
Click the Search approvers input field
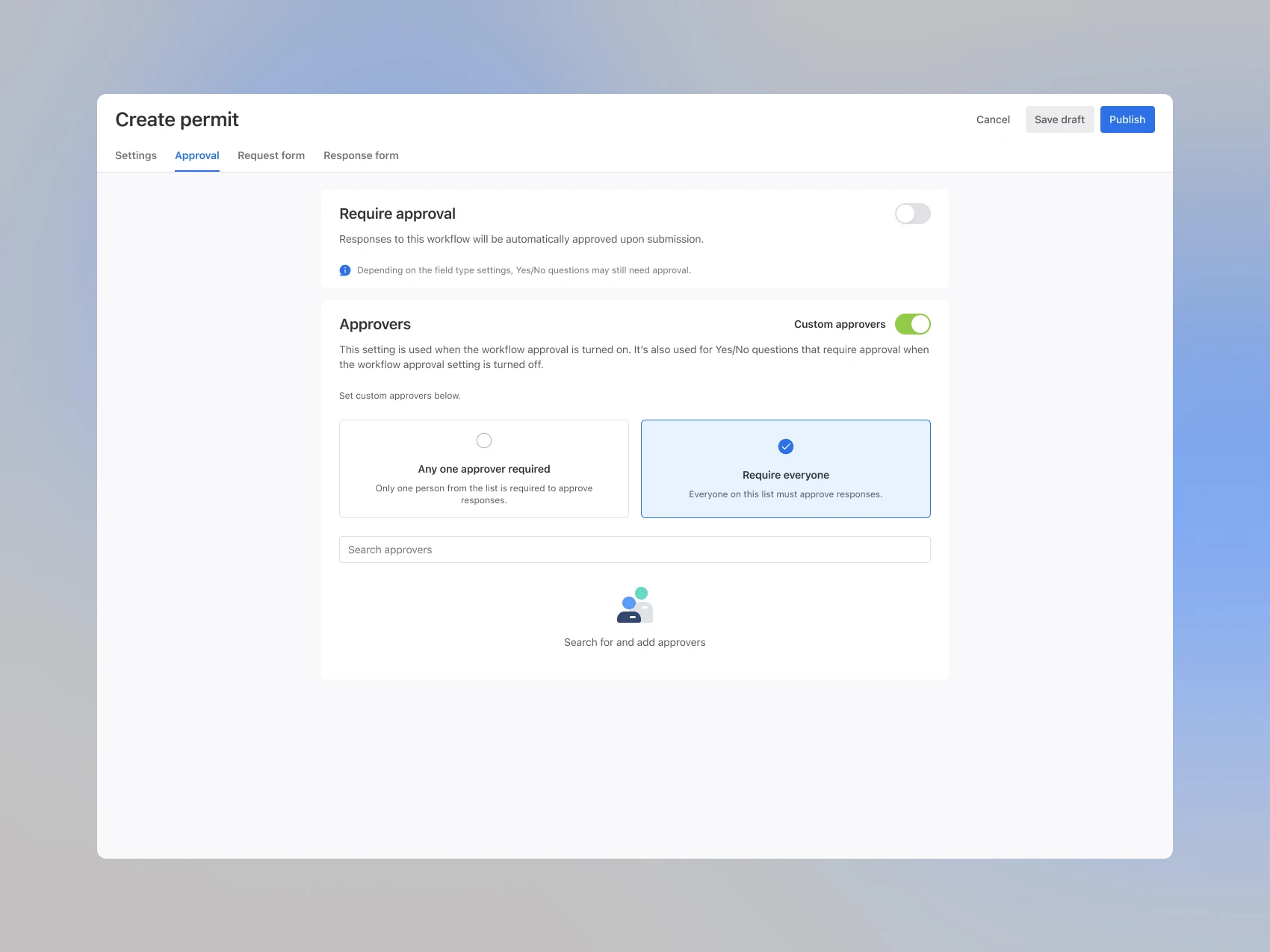tap(634, 550)
